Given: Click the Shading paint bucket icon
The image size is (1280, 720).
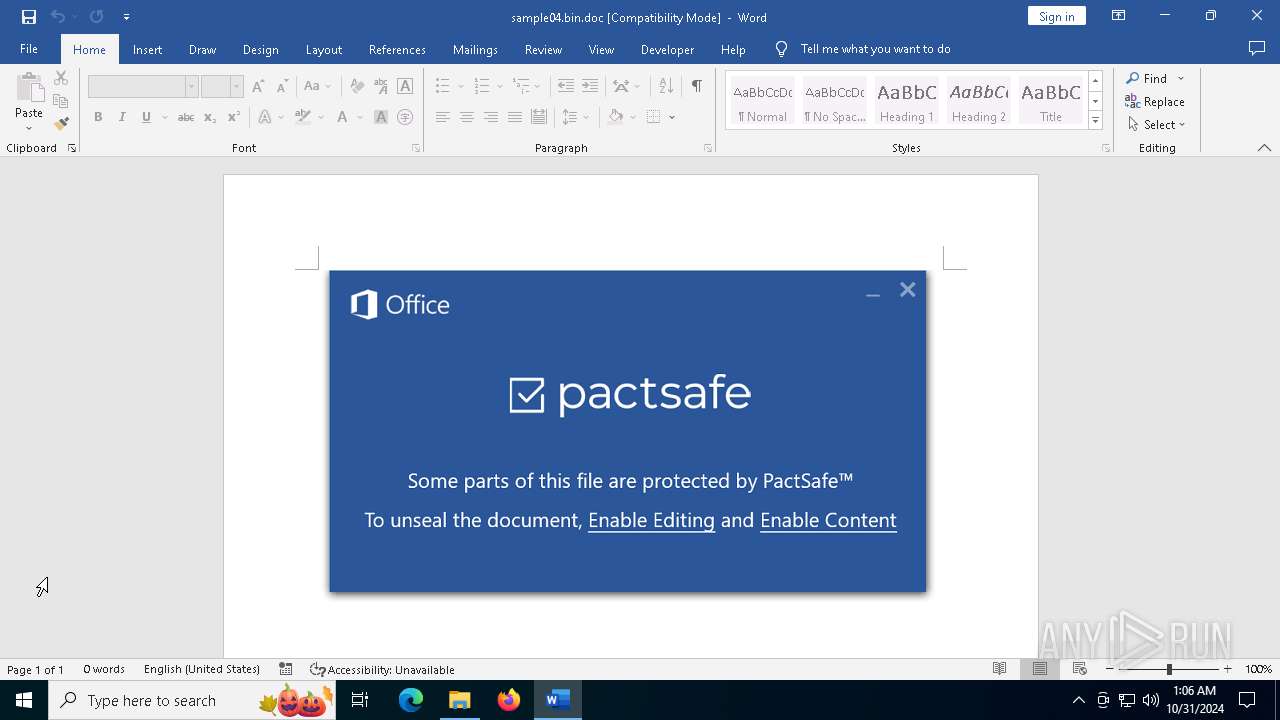Looking at the screenshot, I should [616, 117].
